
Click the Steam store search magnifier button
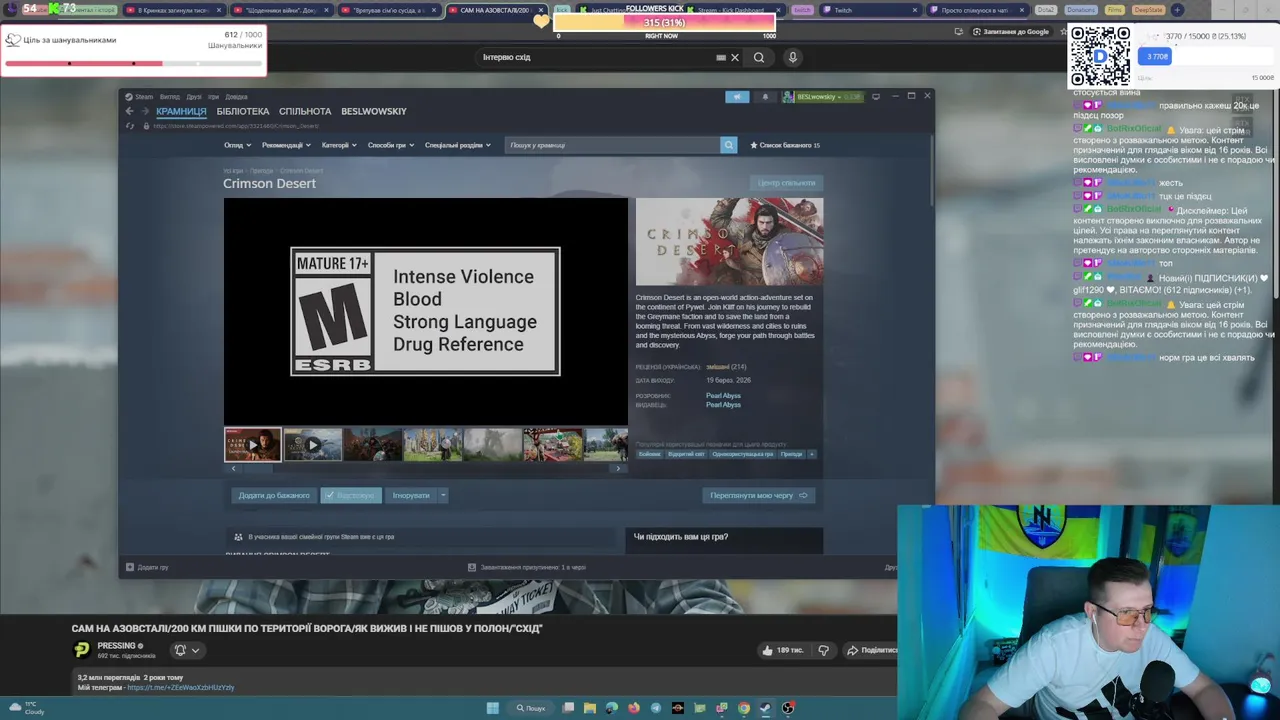pyautogui.click(x=728, y=145)
